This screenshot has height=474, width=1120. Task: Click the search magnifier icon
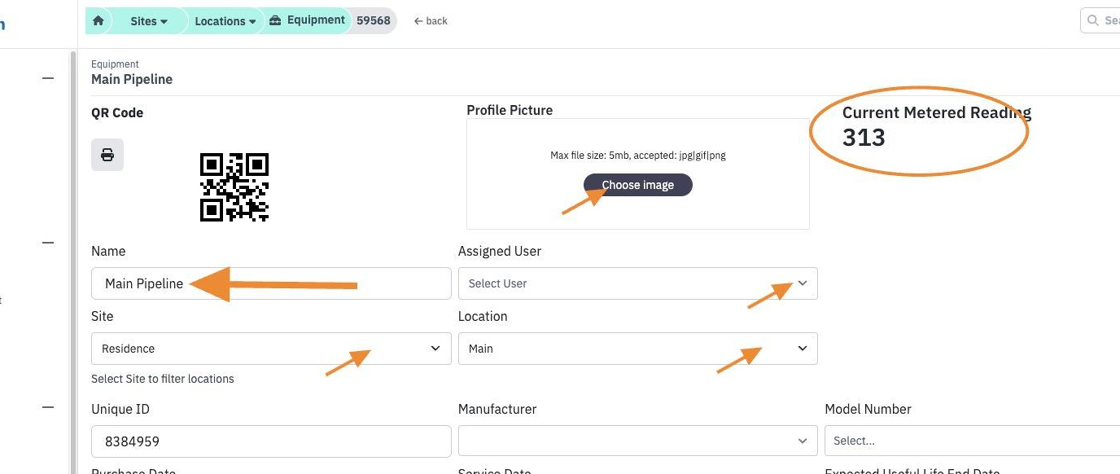coord(1093,21)
